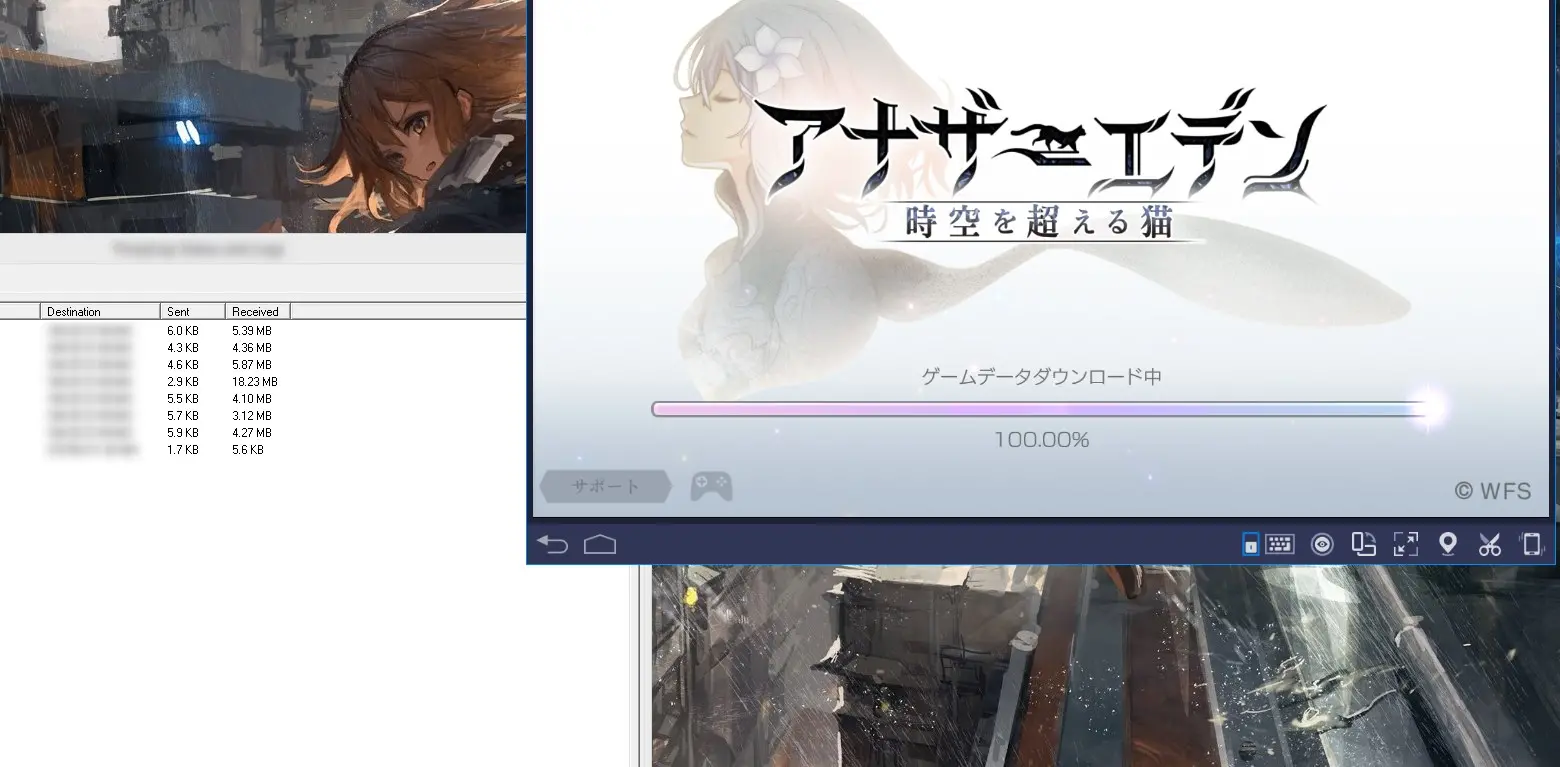This screenshot has height=767, width=1560.
Task: Select the 6.0 KB sent cell
Action: point(183,331)
